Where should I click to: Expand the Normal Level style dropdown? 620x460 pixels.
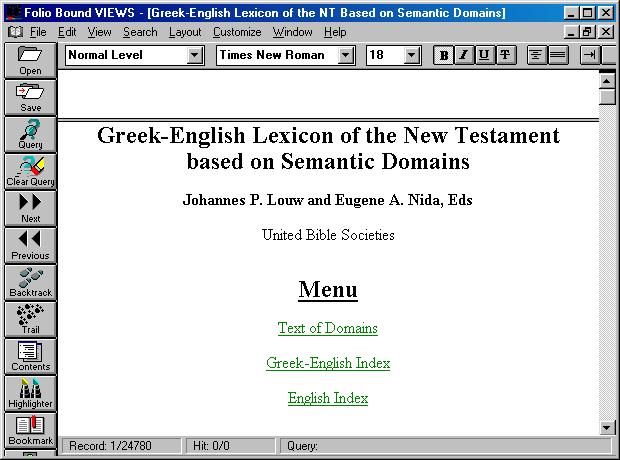point(195,55)
